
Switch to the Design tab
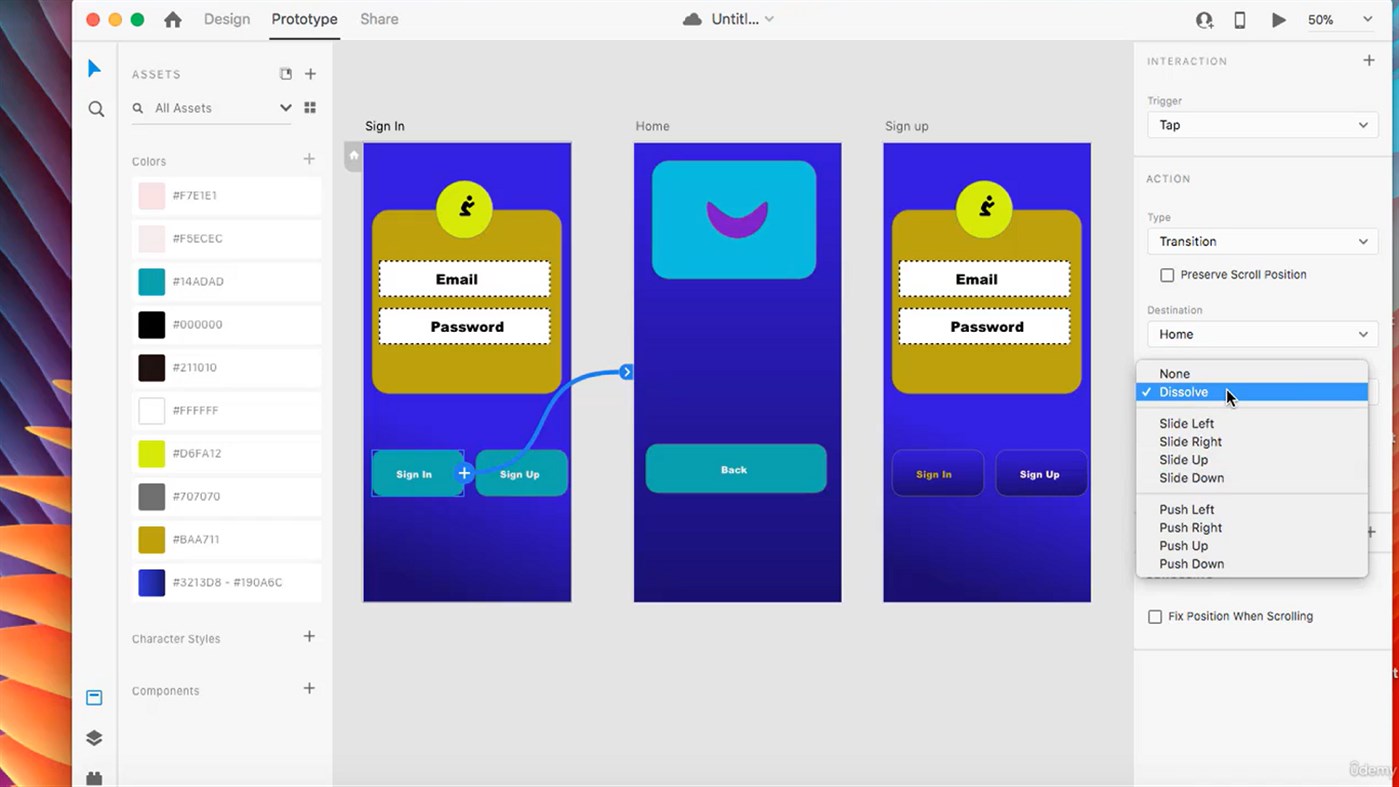coord(227,19)
